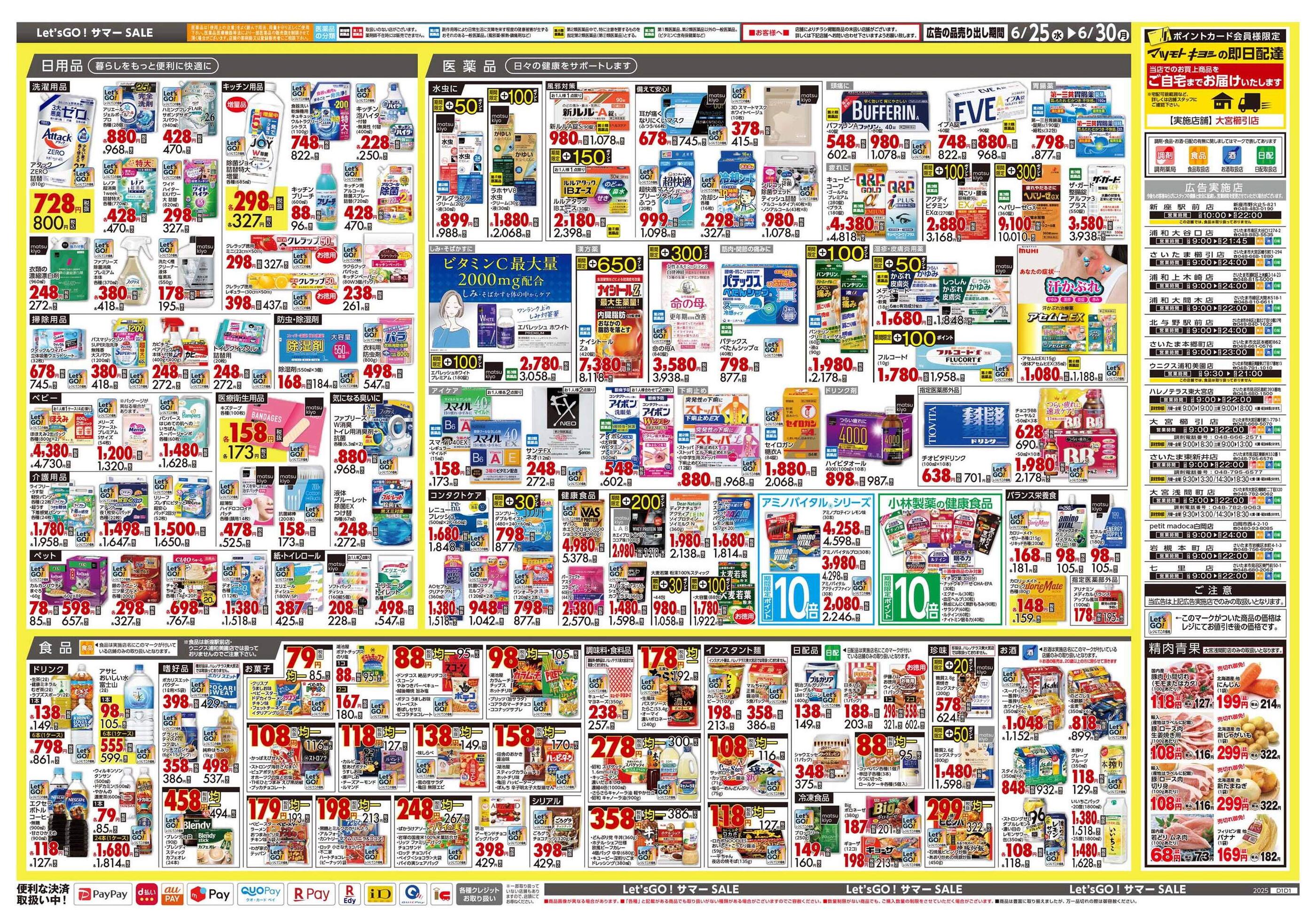Click the 防虫・除湿剤 category label
1316x924 pixels.
[298, 319]
